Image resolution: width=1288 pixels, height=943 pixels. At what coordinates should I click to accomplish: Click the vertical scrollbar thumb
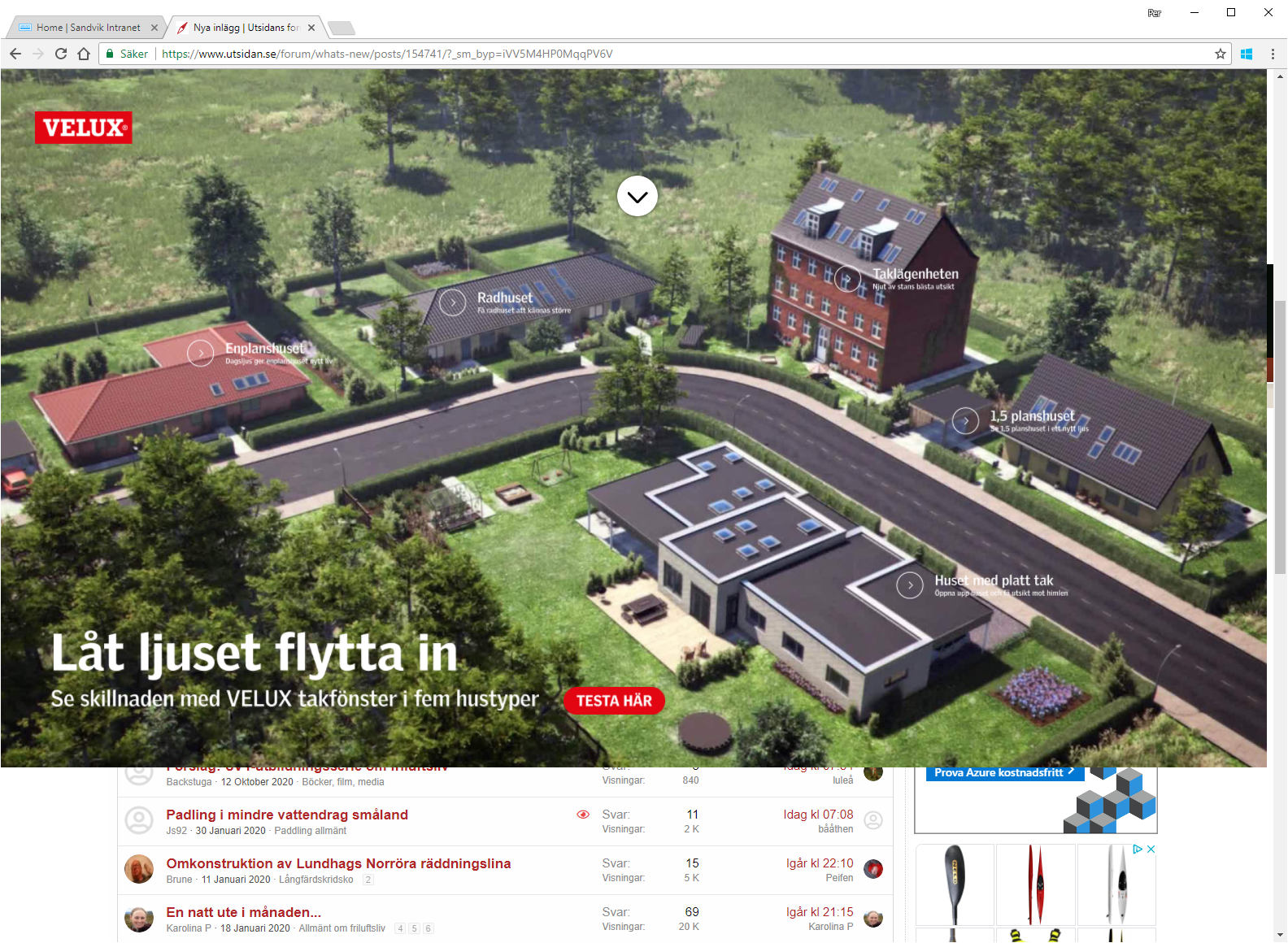tap(1281, 437)
